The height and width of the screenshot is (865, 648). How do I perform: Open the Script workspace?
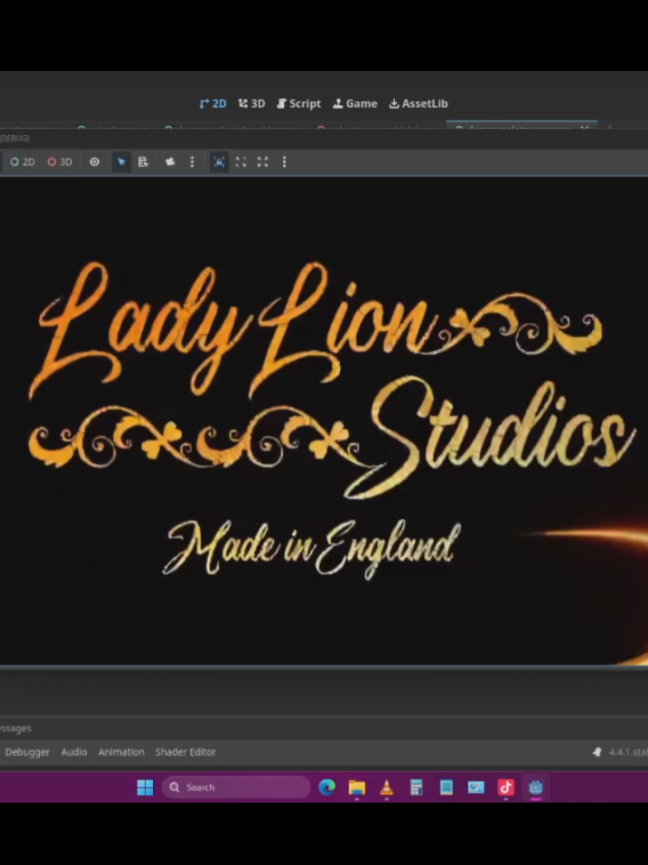[x=299, y=104]
